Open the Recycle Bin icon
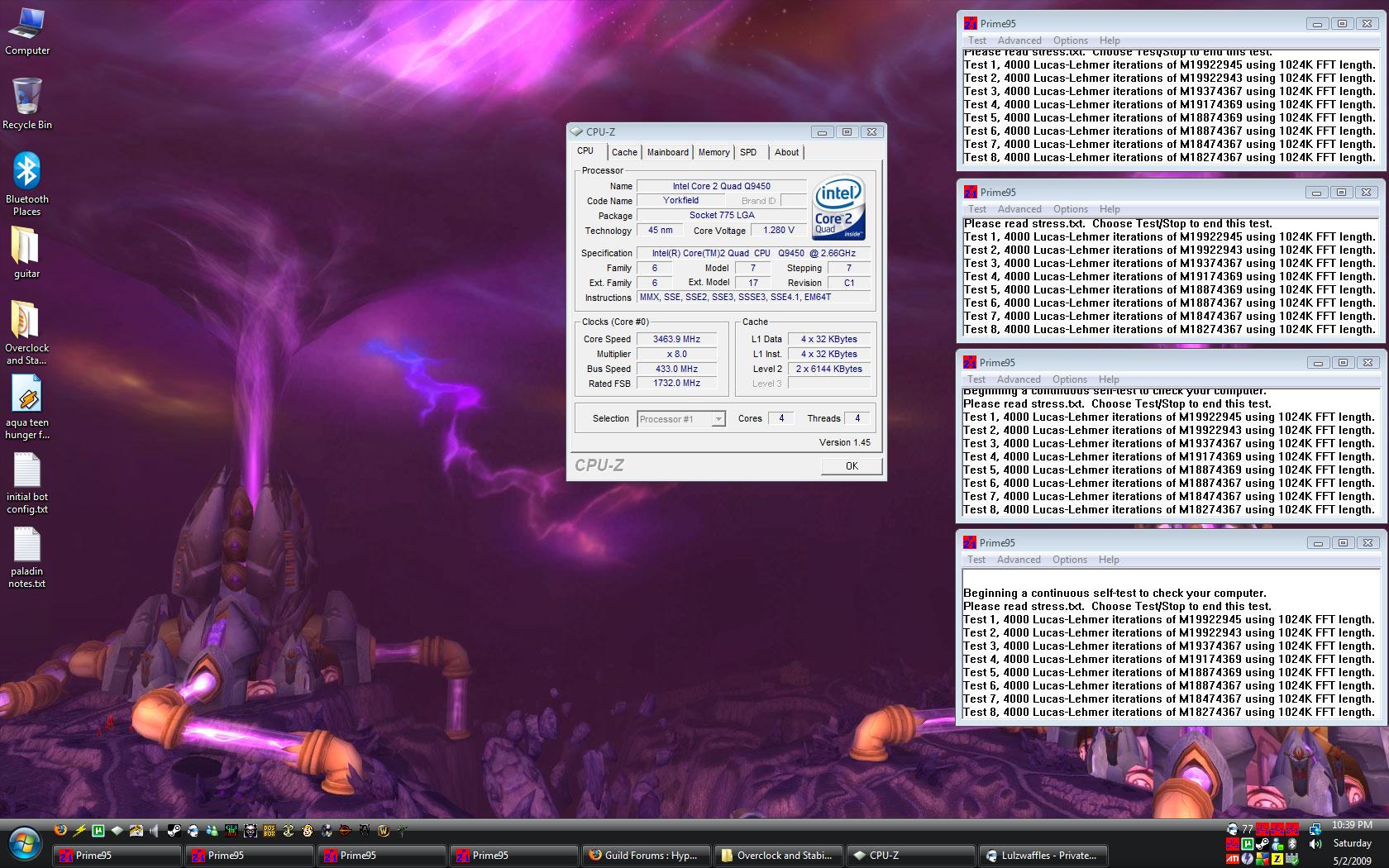 [x=27, y=104]
